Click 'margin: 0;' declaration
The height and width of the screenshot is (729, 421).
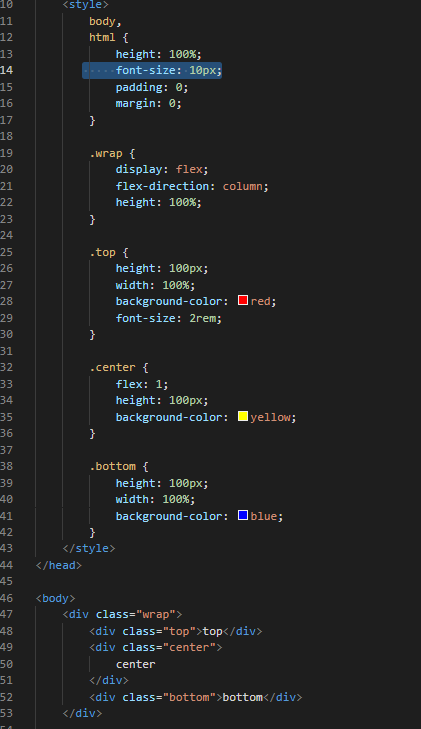(149, 103)
